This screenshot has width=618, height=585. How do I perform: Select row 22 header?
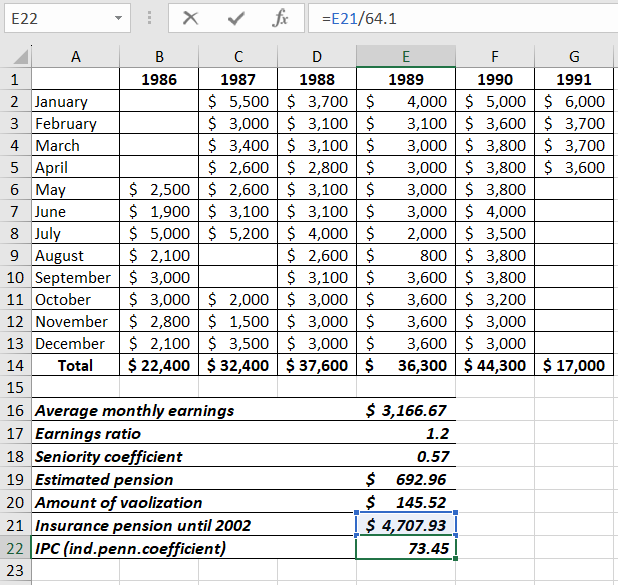[x=15, y=548]
